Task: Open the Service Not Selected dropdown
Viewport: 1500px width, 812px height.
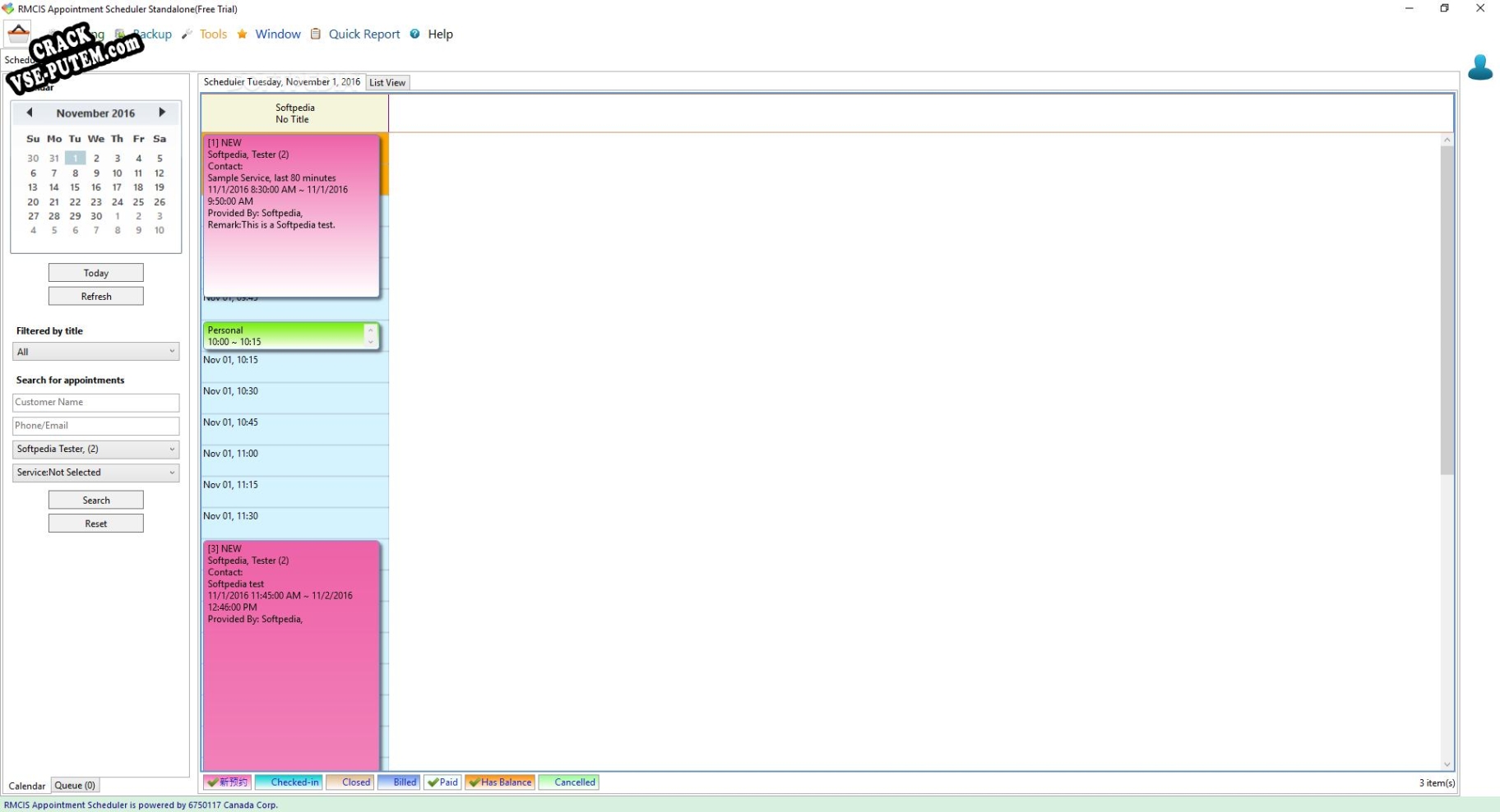Action: (96, 473)
